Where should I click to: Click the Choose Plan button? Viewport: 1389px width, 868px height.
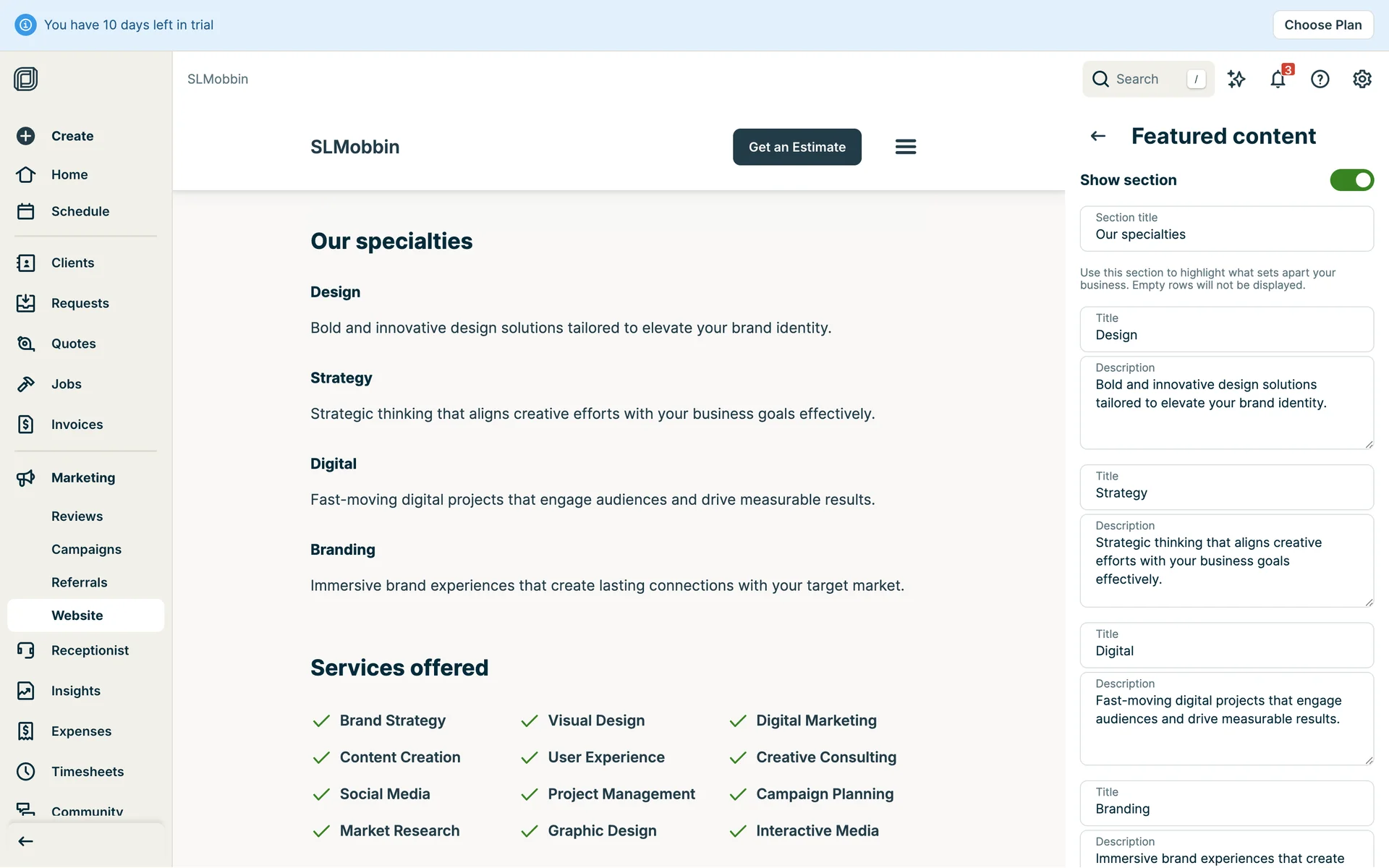tap(1322, 25)
